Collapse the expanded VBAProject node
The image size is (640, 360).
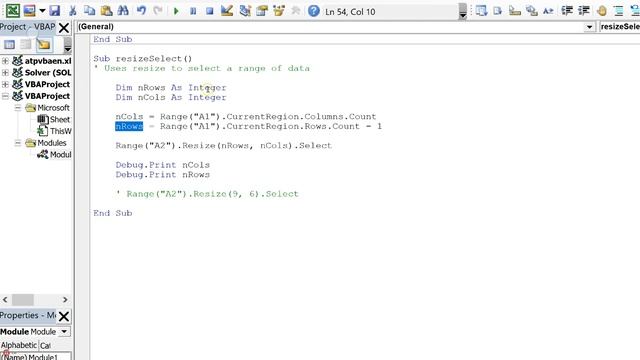tap(5, 96)
